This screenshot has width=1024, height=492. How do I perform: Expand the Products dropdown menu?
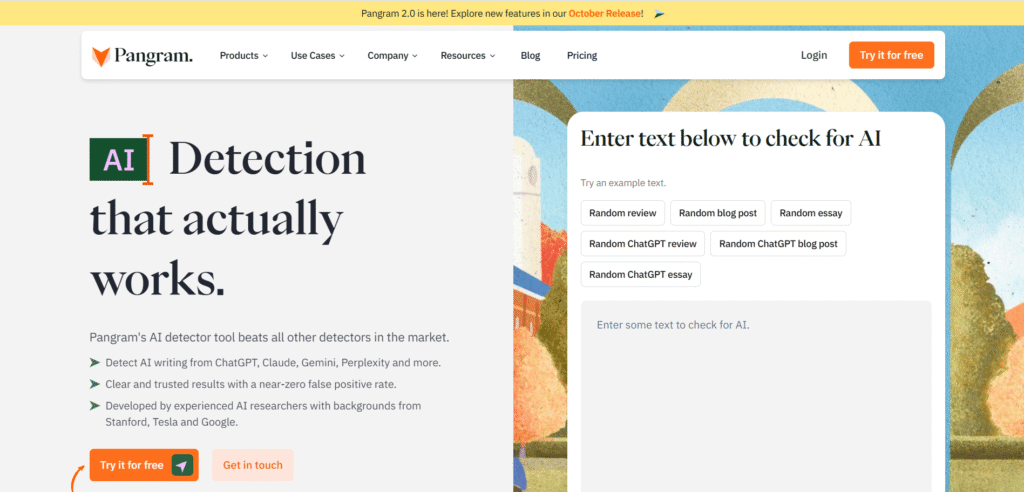pyautogui.click(x=243, y=56)
